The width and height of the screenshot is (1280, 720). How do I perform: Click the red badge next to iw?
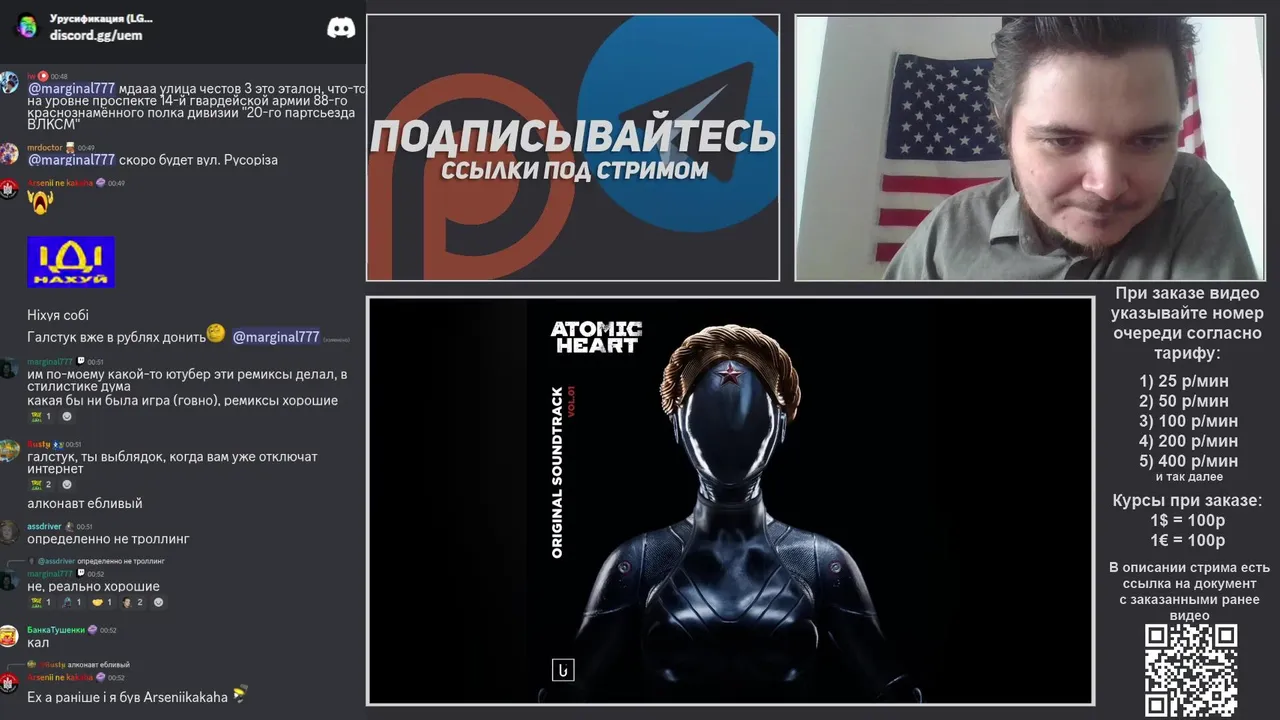43,76
